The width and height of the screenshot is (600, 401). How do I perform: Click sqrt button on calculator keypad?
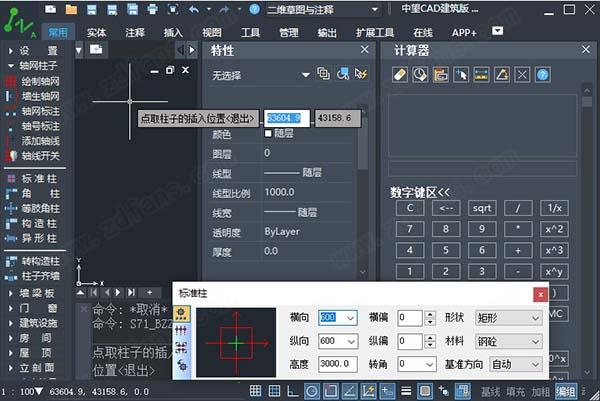click(x=482, y=208)
